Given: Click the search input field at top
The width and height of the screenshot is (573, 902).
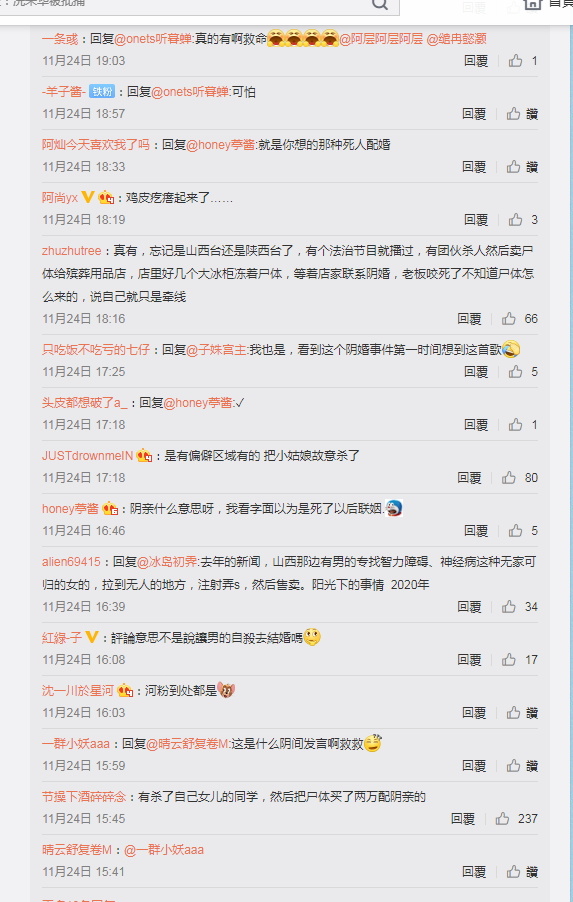Looking at the screenshot, I should tap(190, 4).
